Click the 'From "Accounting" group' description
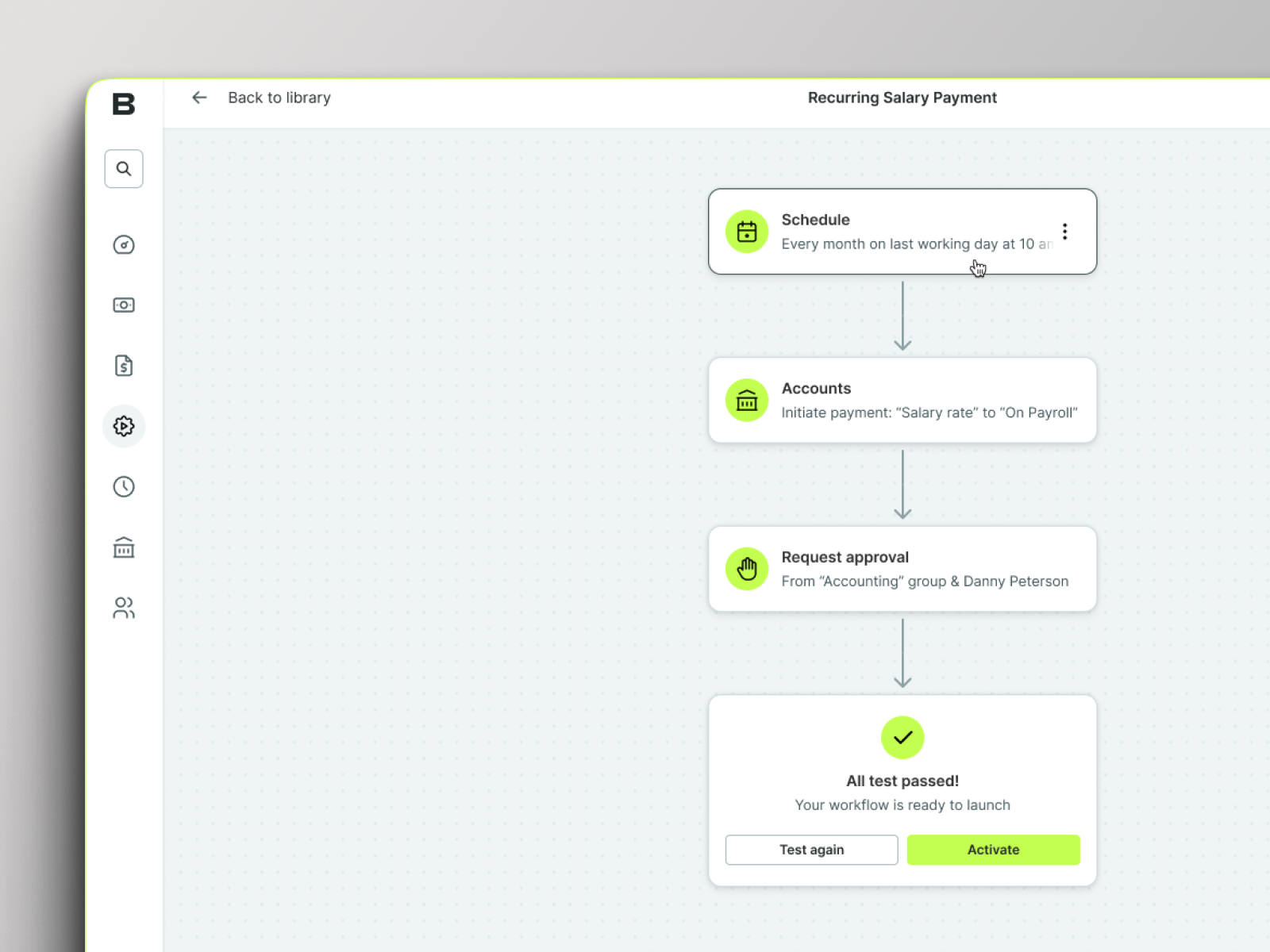Viewport: 1270px width, 952px height. (925, 582)
